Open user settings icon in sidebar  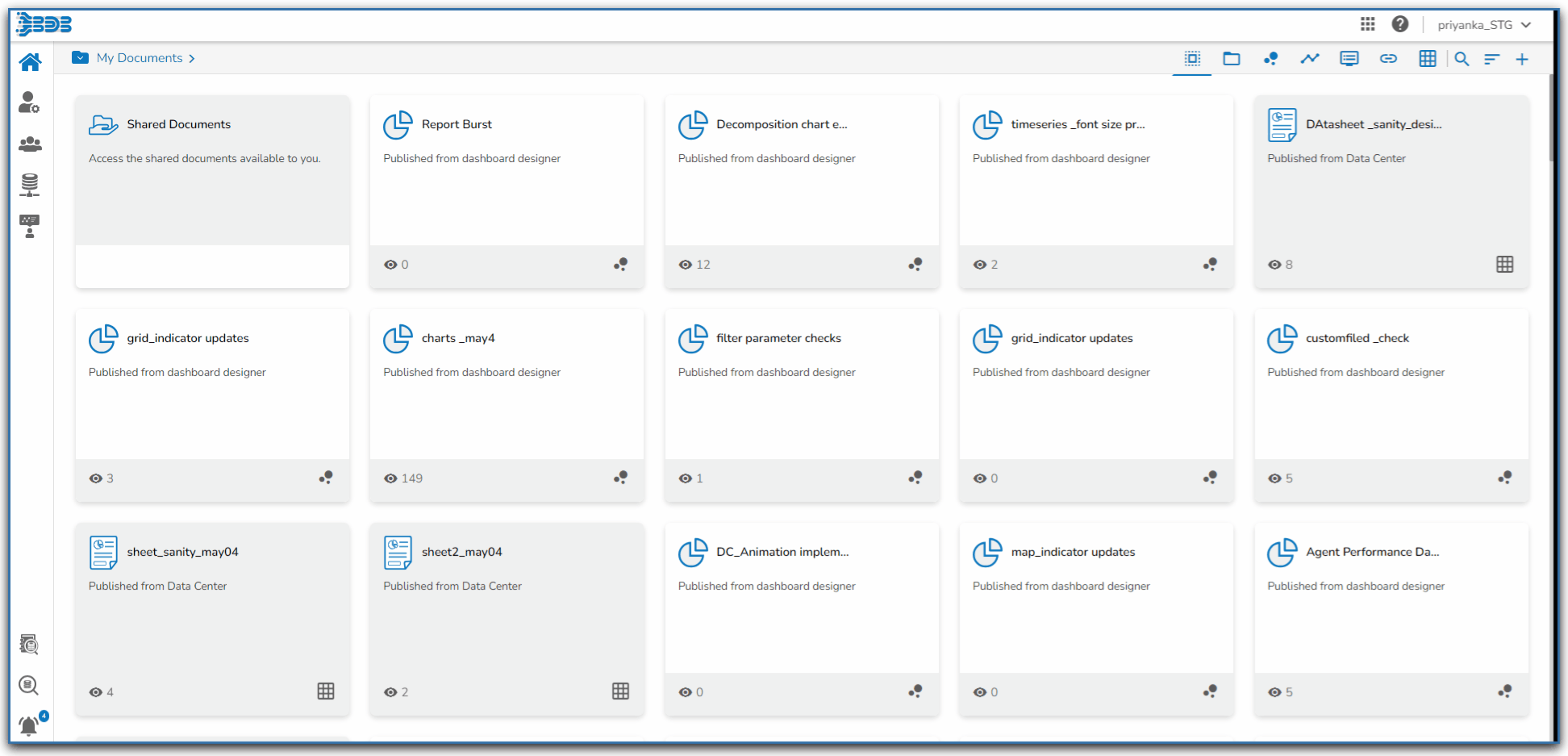coord(29,102)
